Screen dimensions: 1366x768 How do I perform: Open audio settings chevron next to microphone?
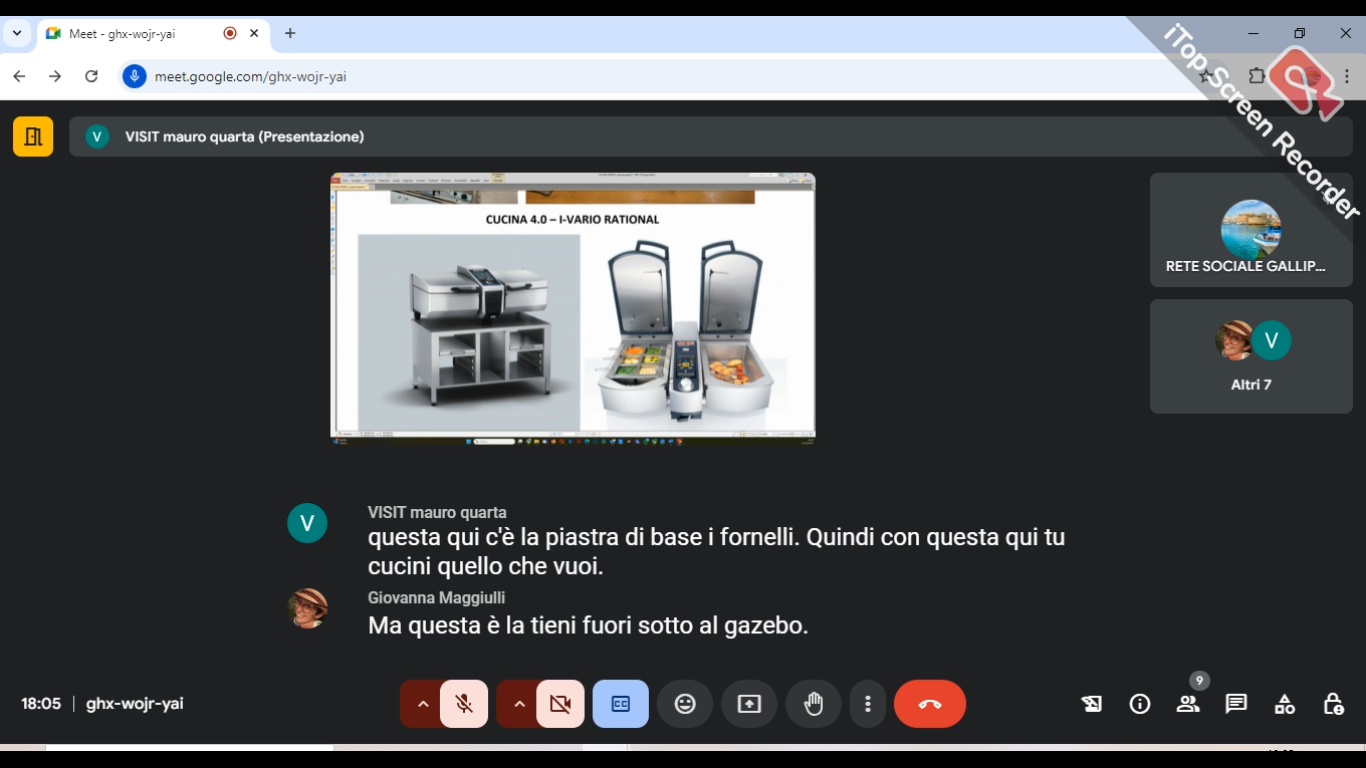tap(422, 704)
